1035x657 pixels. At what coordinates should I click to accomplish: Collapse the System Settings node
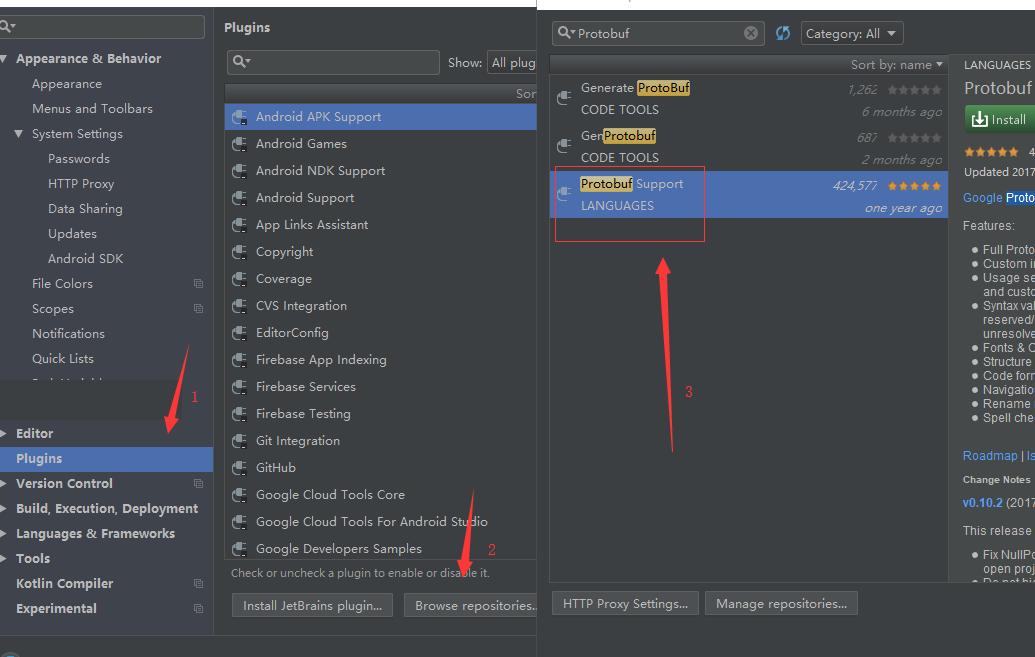[x=18, y=134]
